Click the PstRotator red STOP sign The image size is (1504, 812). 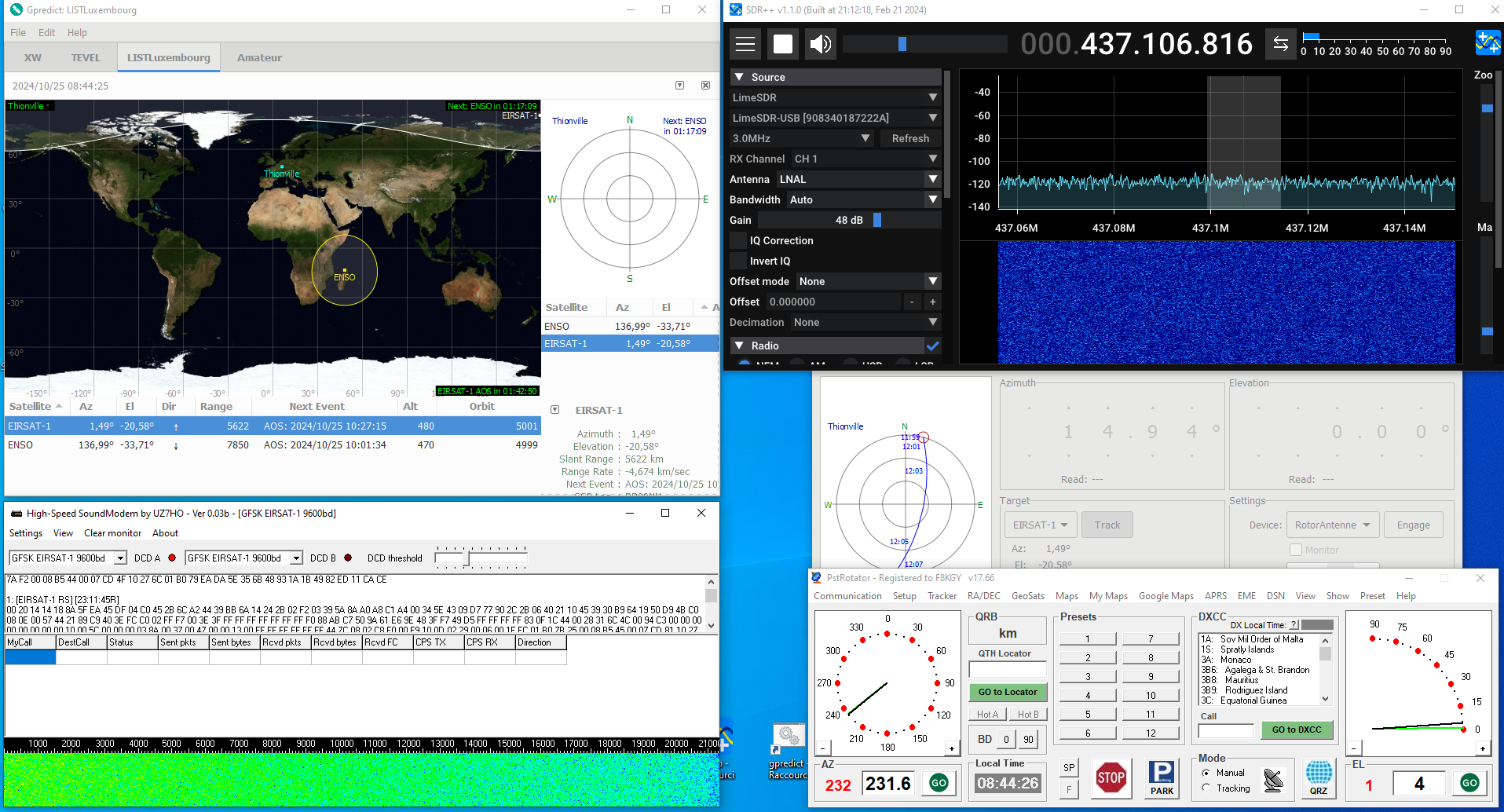pyautogui.click(x=1111, y=778)
